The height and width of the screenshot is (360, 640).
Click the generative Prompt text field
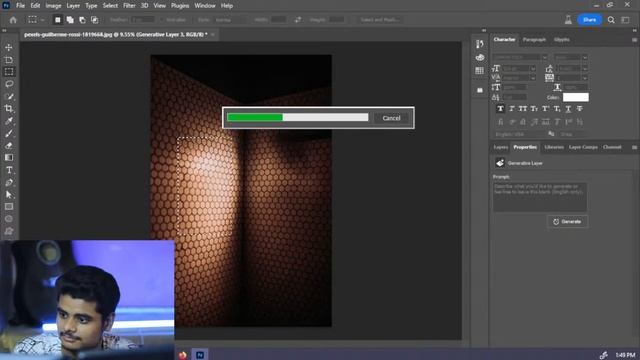tap(540, 197)
